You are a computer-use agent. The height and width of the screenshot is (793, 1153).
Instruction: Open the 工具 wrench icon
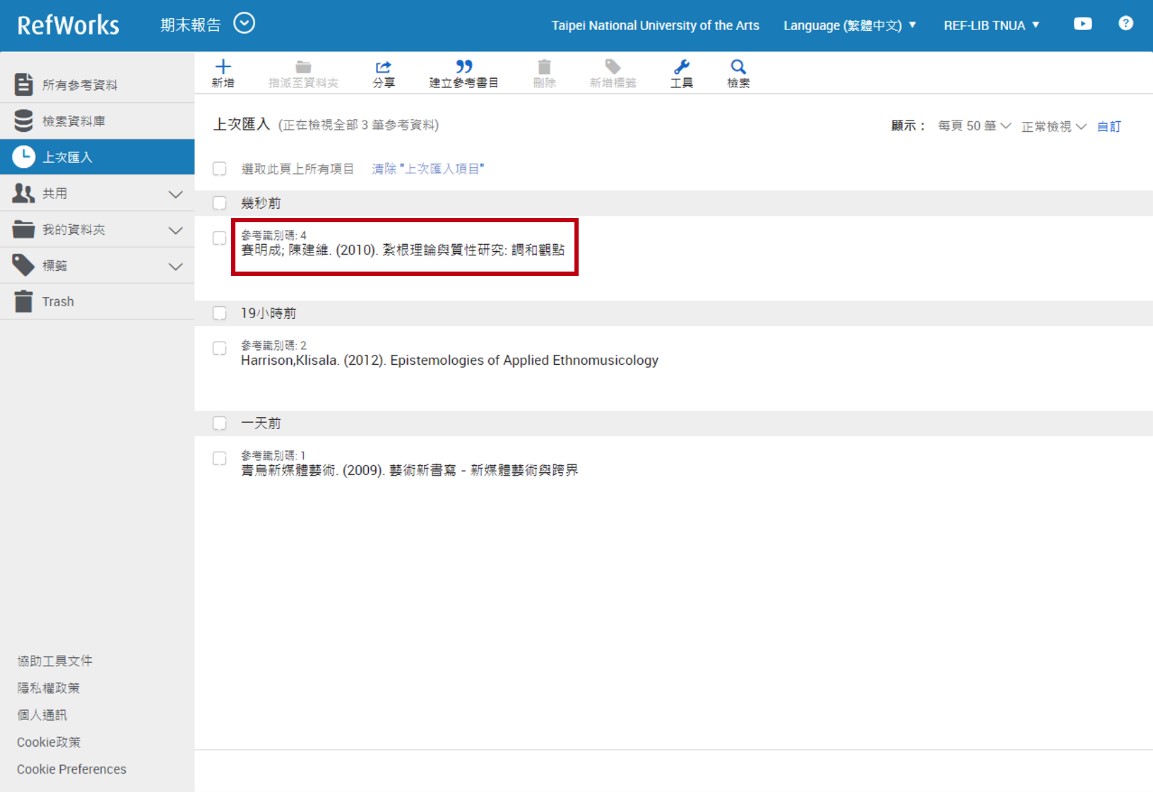(x=681, y=68)
